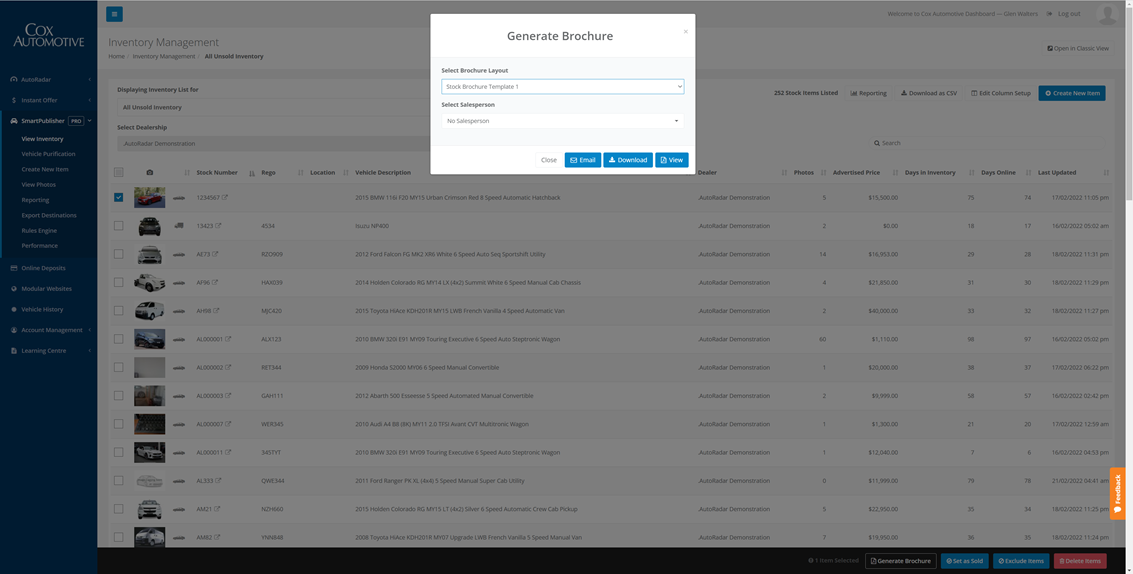
Task: Click Set as Sold in bottom bar
Action: pos(965,561)
